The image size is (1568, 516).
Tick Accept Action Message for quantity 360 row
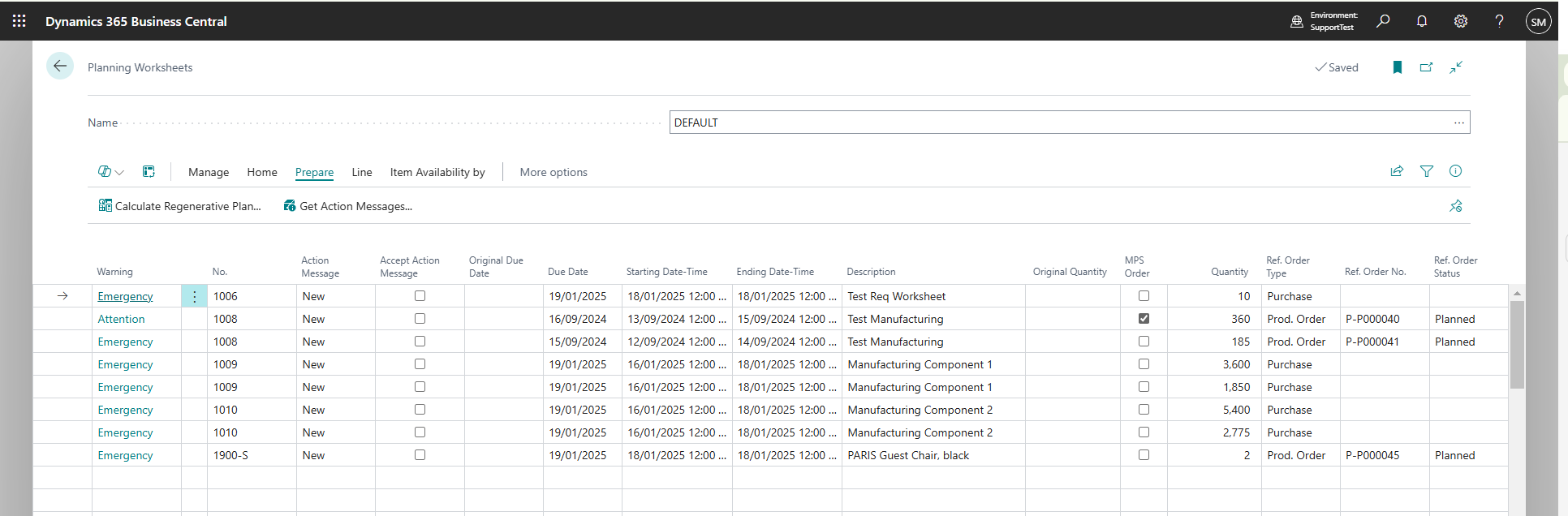pyautogui.click(x=420, y=319)
